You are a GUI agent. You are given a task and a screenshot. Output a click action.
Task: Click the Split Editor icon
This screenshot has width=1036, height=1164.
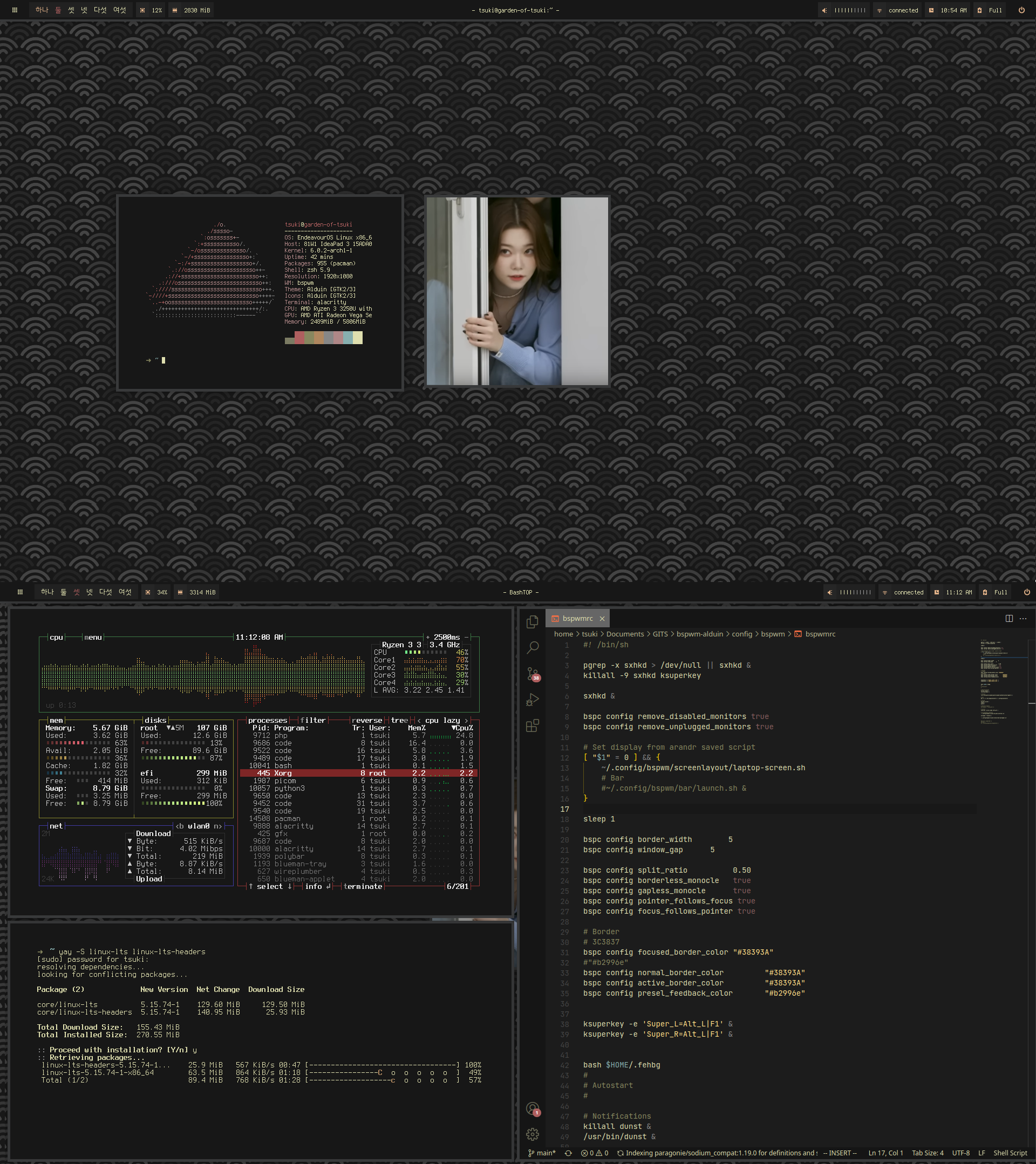[x=1010, y=619]
